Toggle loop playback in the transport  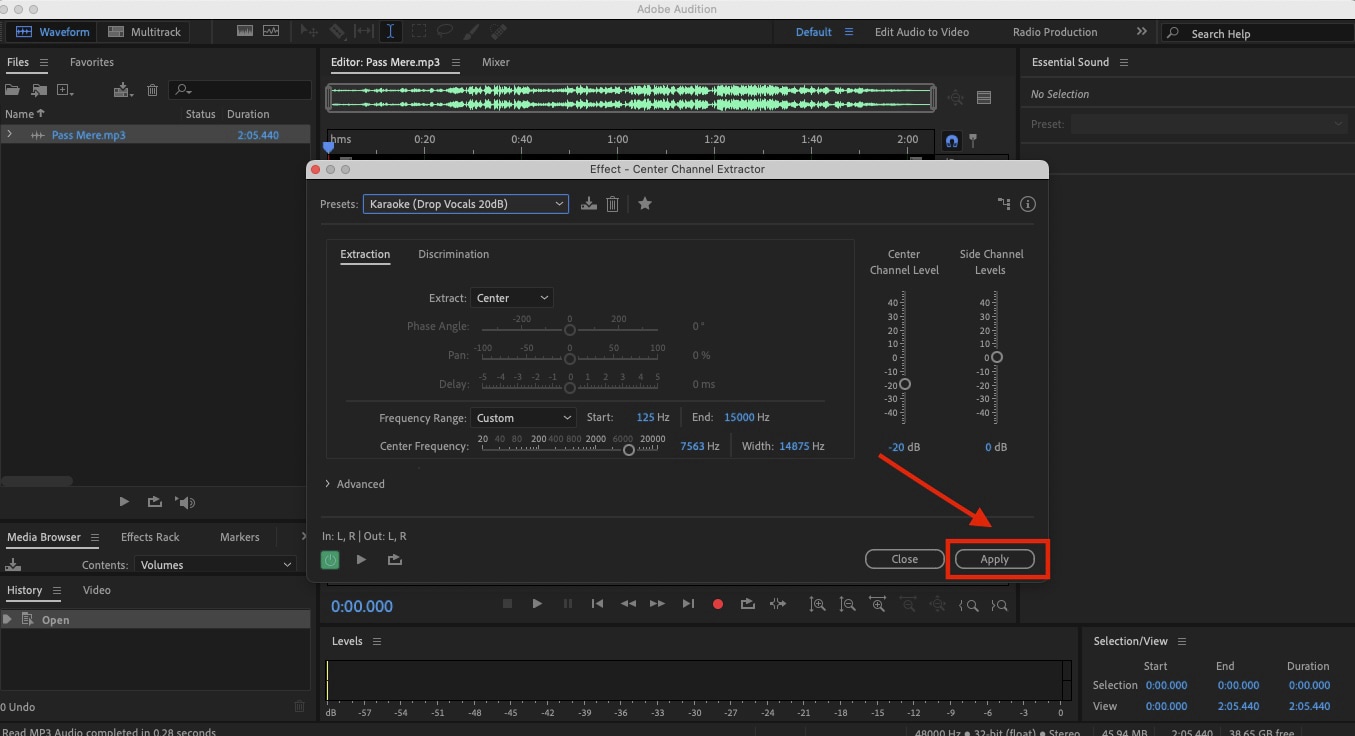747,604
